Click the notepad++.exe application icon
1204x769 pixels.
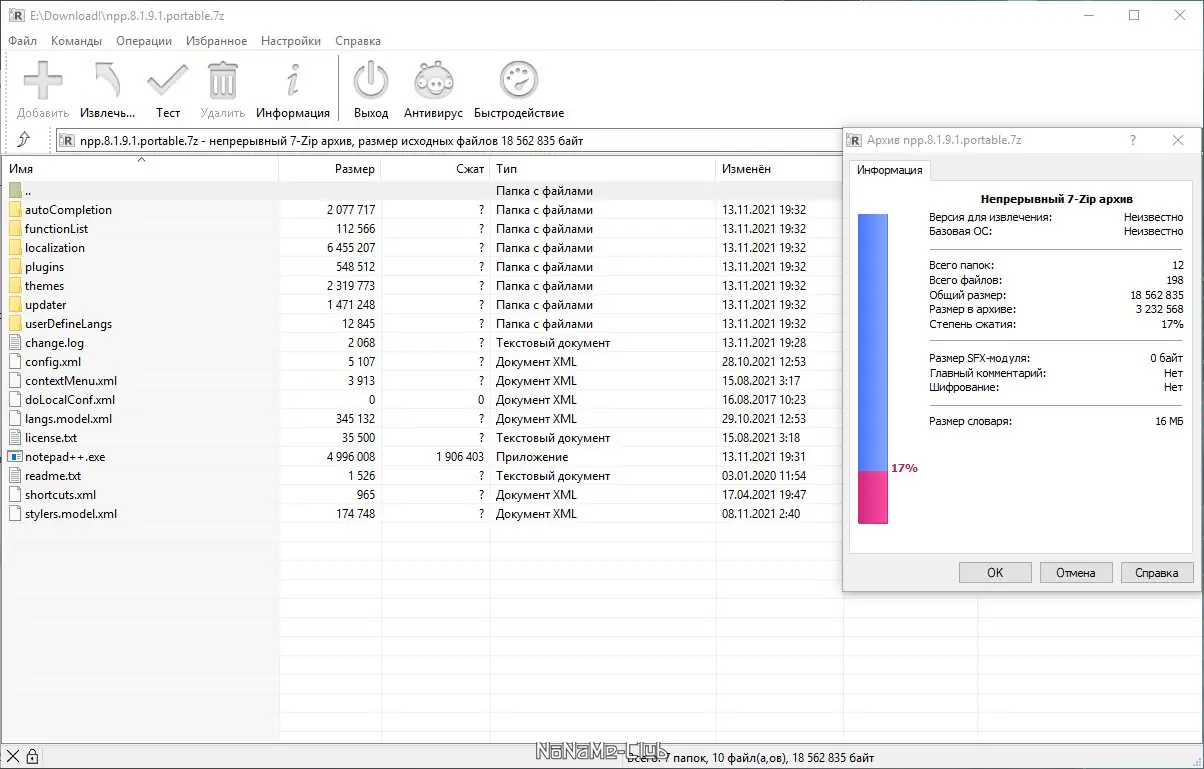coord(15,457)
